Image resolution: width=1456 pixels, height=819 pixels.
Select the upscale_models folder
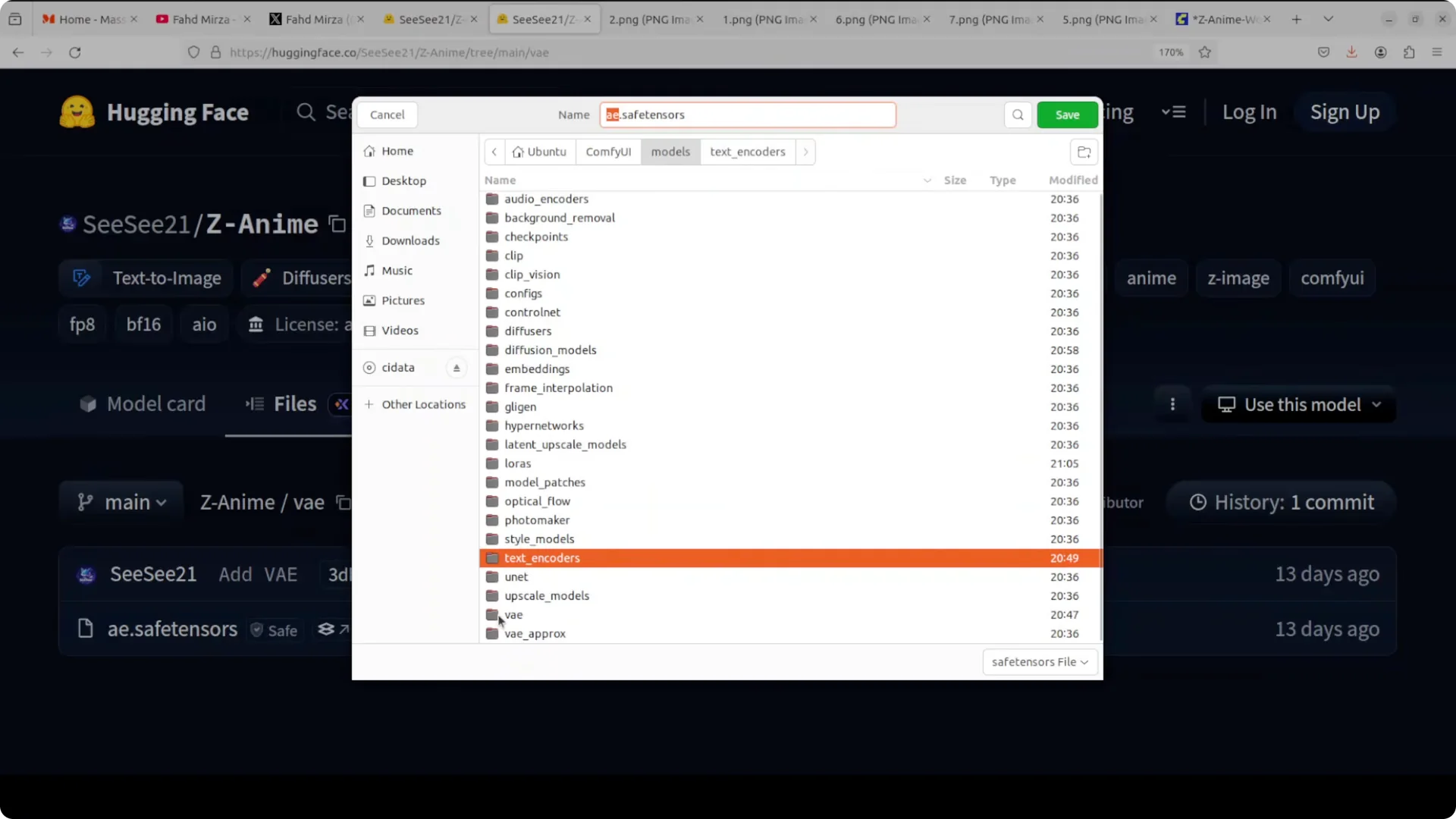(x=790, y=596)
